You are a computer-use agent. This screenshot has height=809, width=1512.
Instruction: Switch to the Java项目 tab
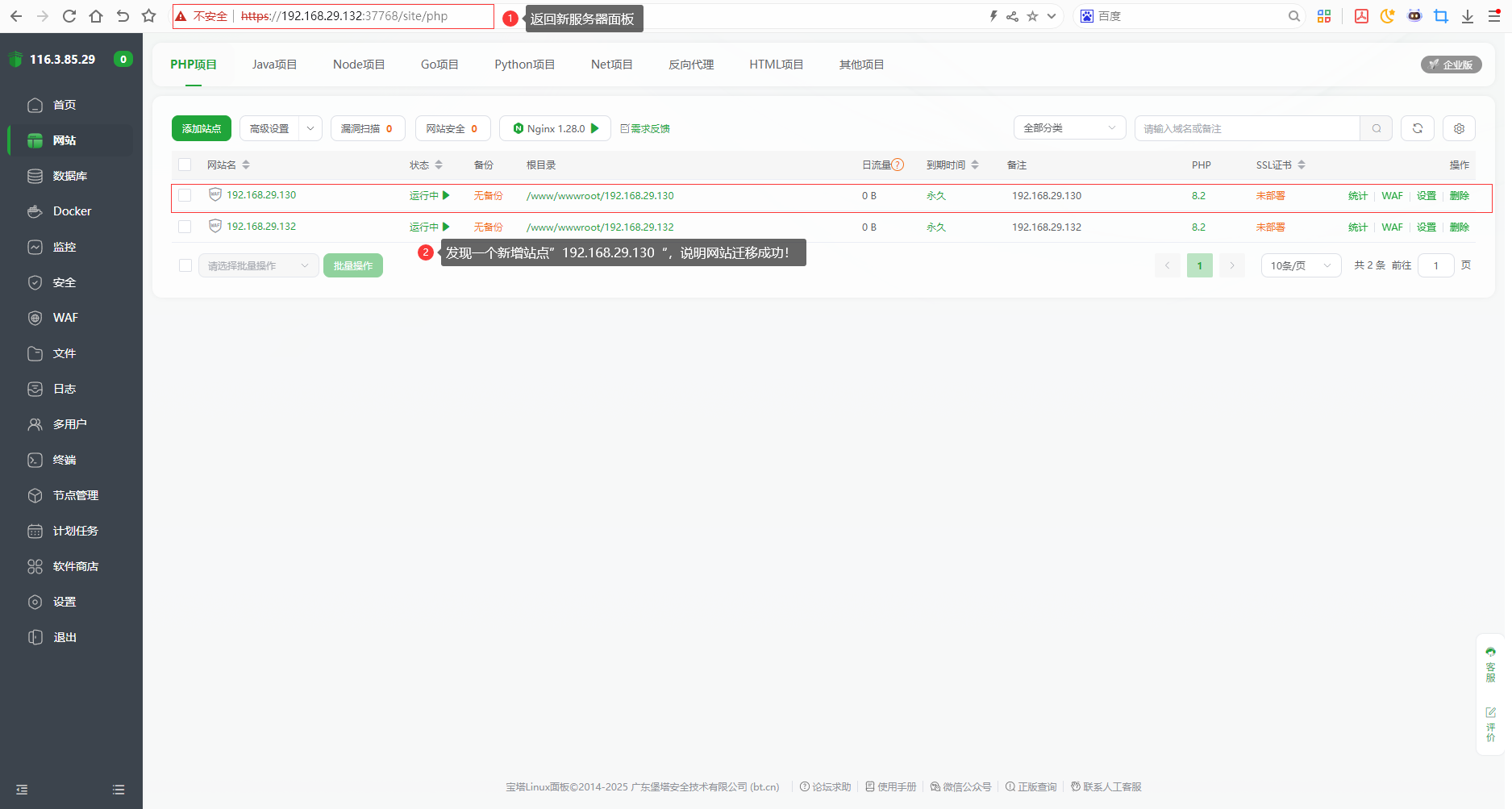point(275,64)
